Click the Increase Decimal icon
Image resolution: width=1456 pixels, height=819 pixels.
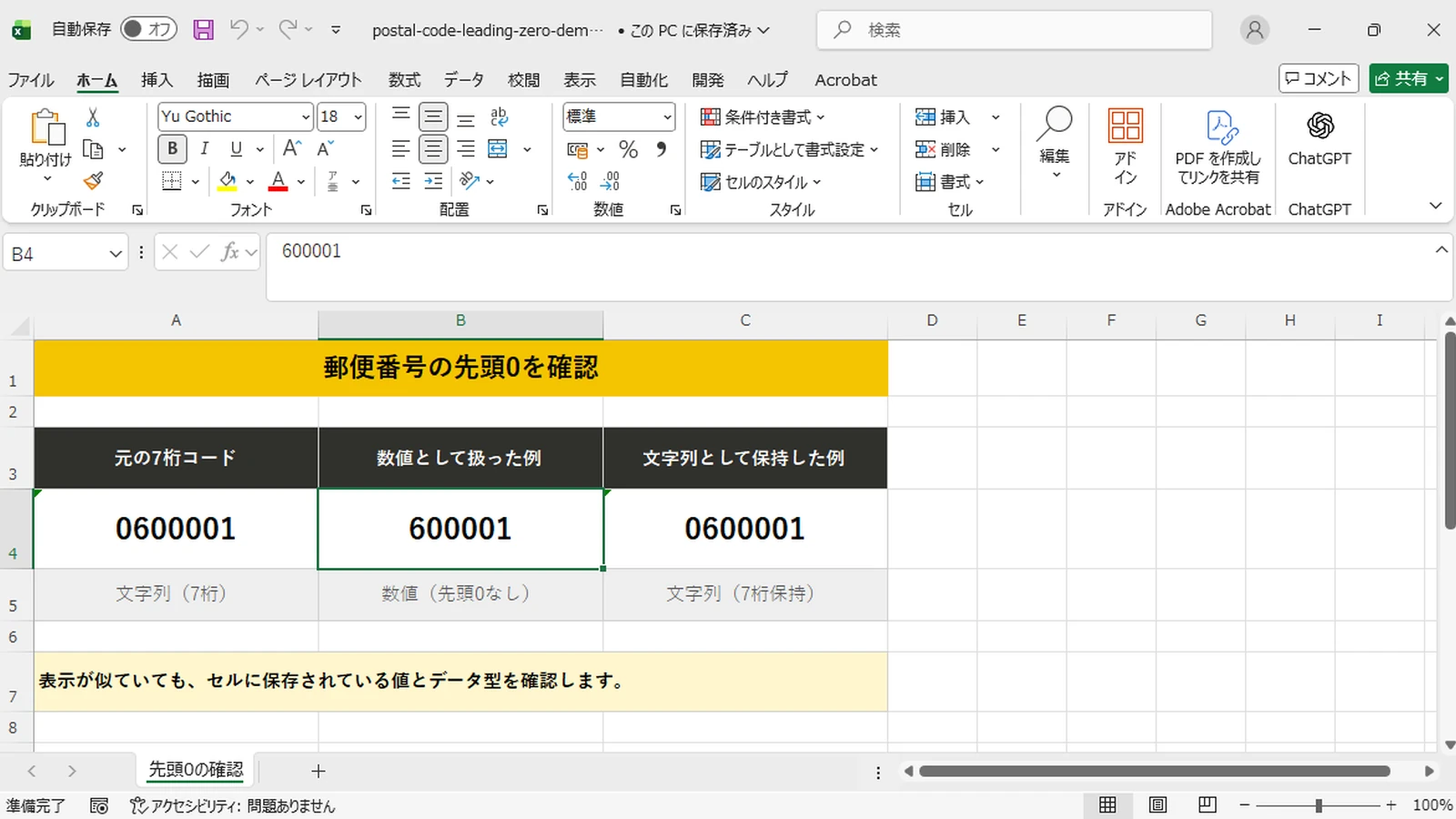(x=577, y=181)
